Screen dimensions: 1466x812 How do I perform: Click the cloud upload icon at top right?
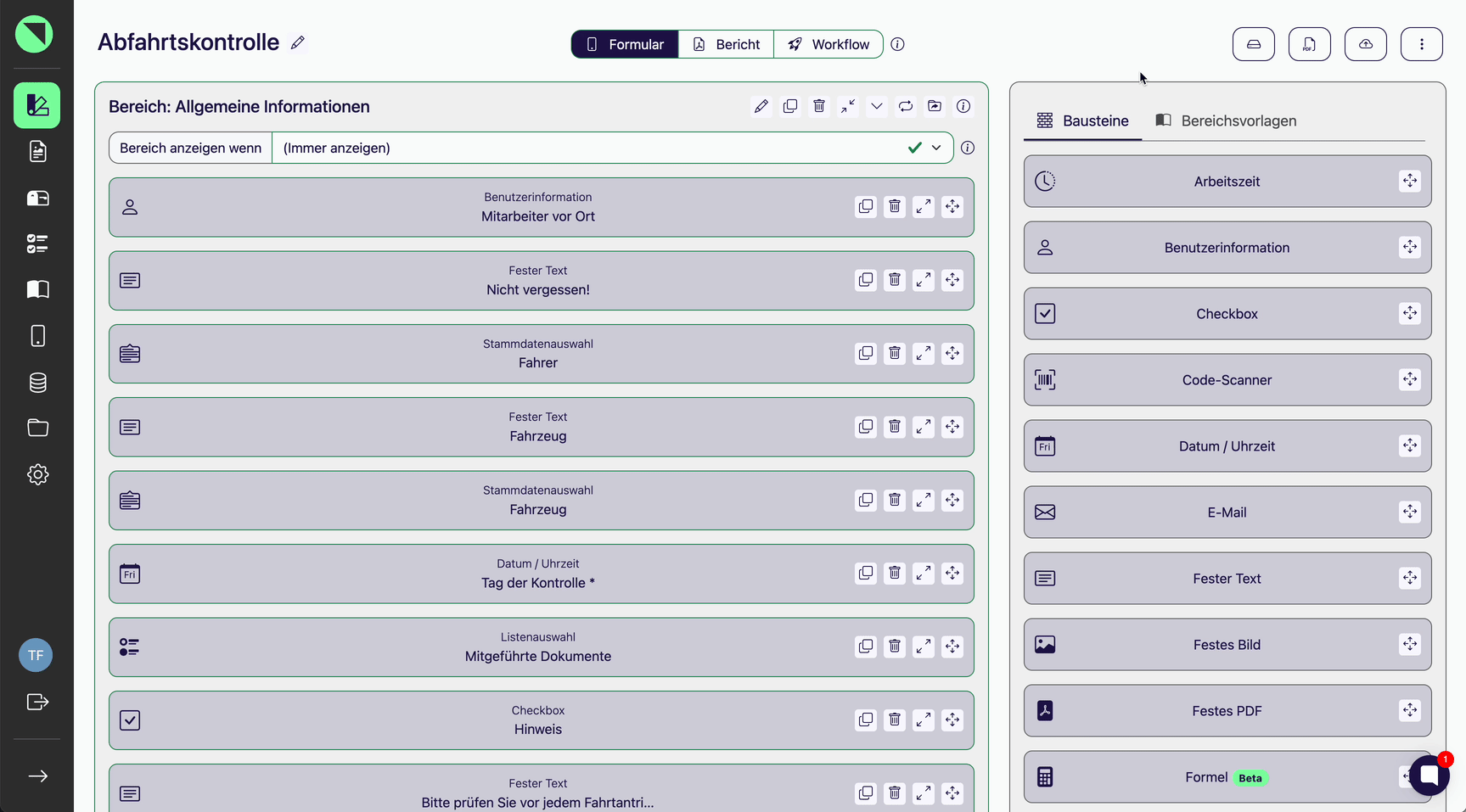[1365, 44]
